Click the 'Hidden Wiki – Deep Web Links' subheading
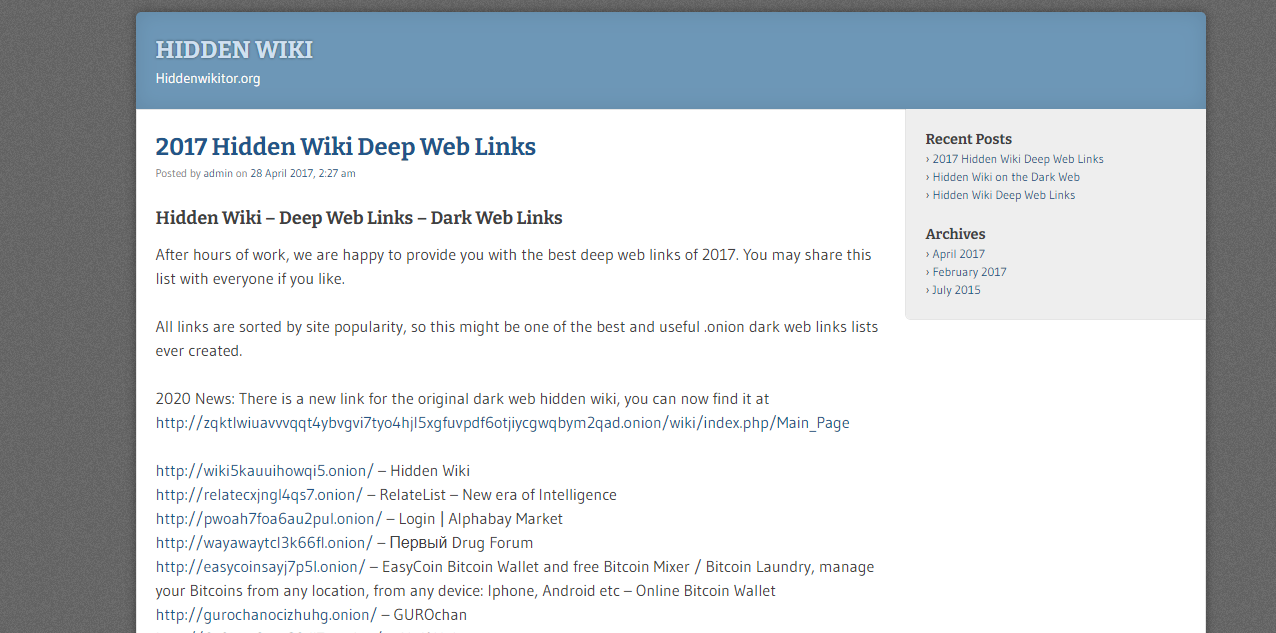Viewport: 1276px width, 633px height. click(358, 218)
